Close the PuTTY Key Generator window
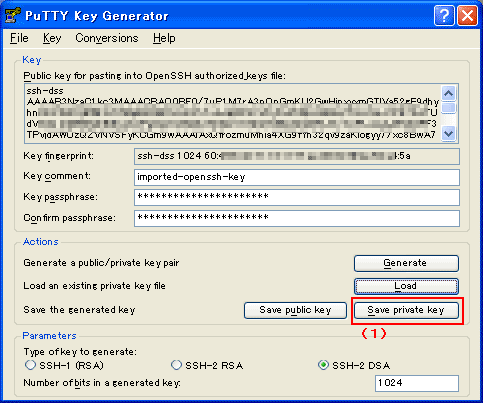Screen dimensions: 483x403 point(467,16)
